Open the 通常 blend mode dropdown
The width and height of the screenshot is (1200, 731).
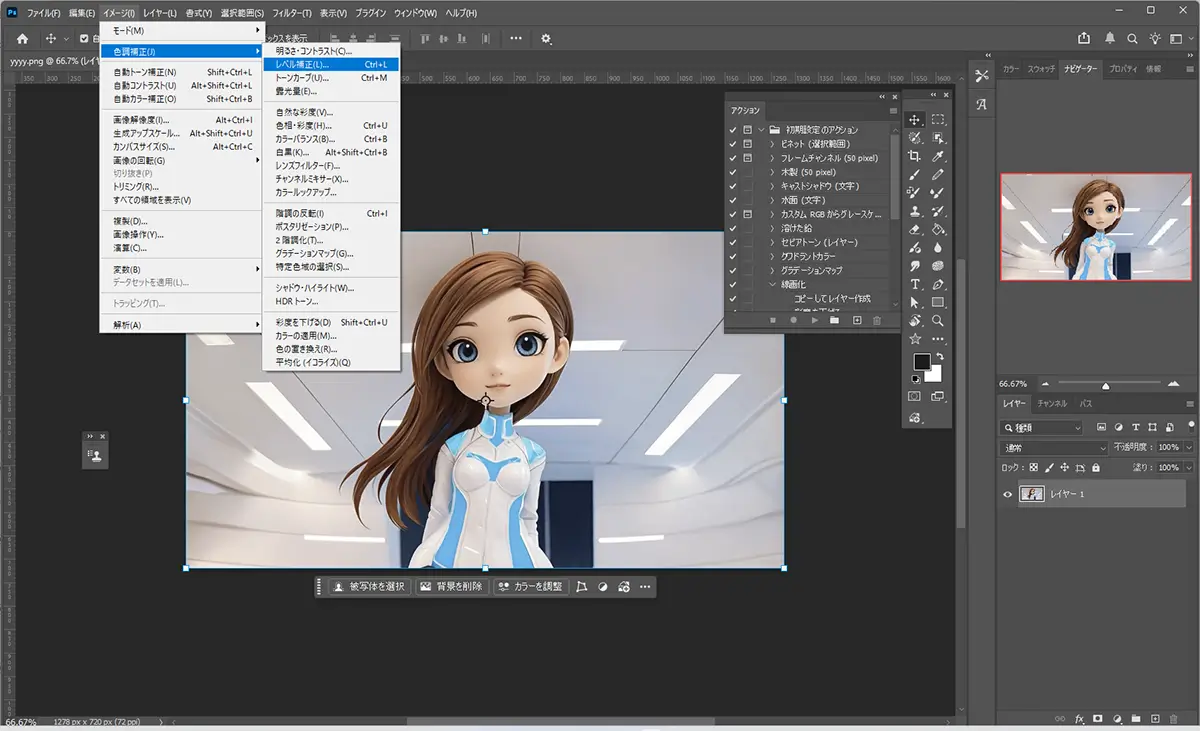point(1054,447)
